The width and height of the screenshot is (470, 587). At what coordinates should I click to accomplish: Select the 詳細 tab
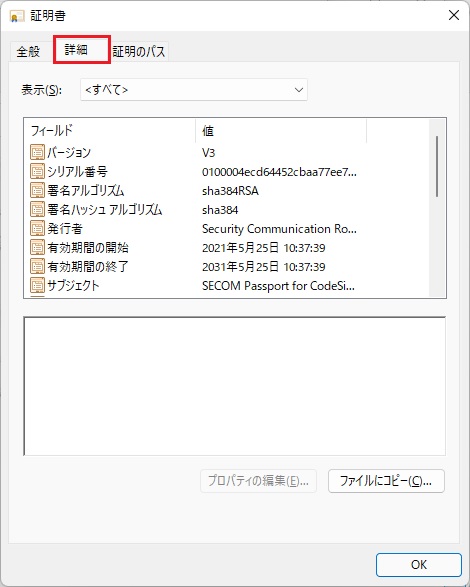pyautogui.click(x=82, y=49)
